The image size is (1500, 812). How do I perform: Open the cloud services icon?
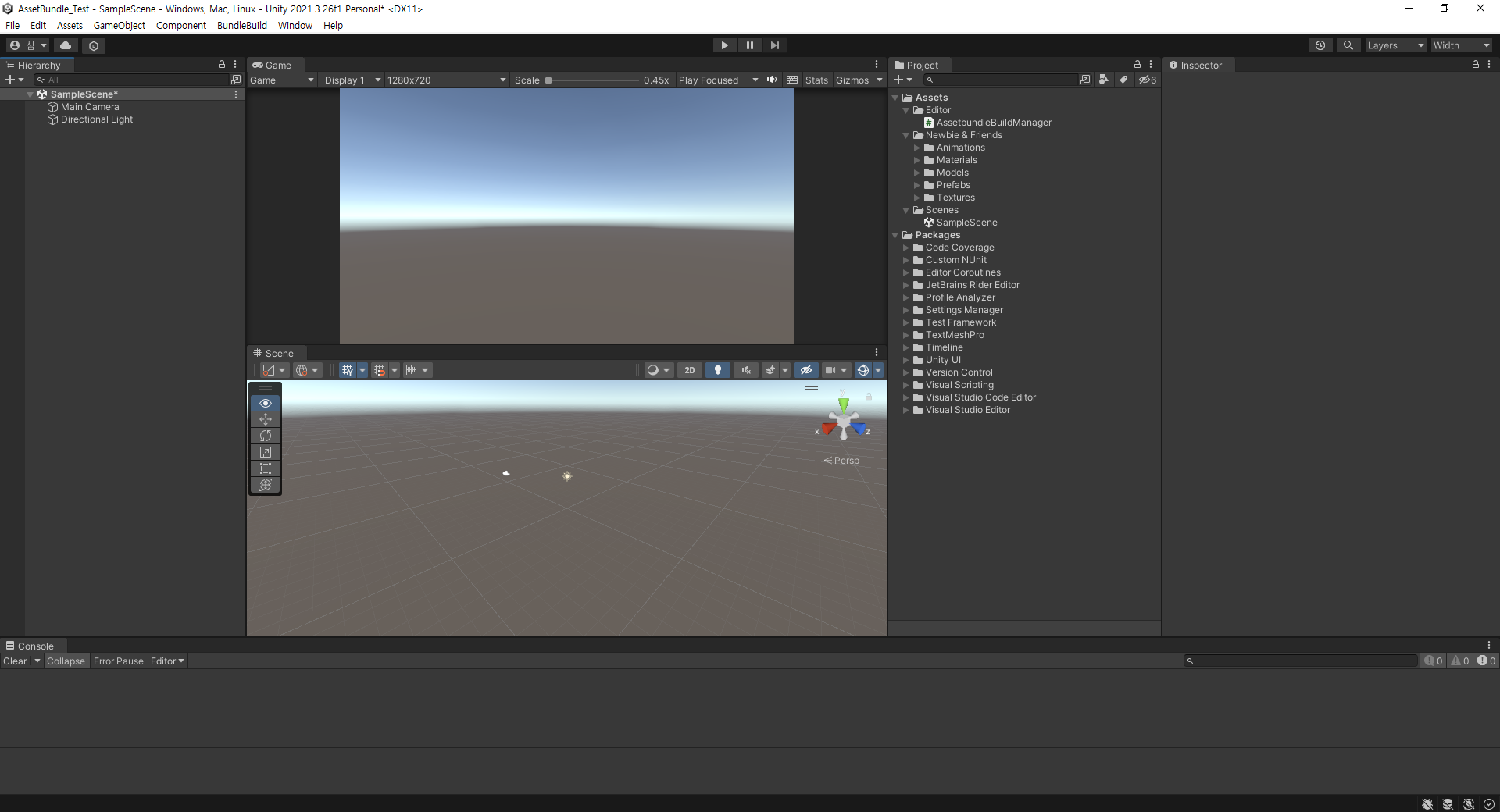[66, 45]
